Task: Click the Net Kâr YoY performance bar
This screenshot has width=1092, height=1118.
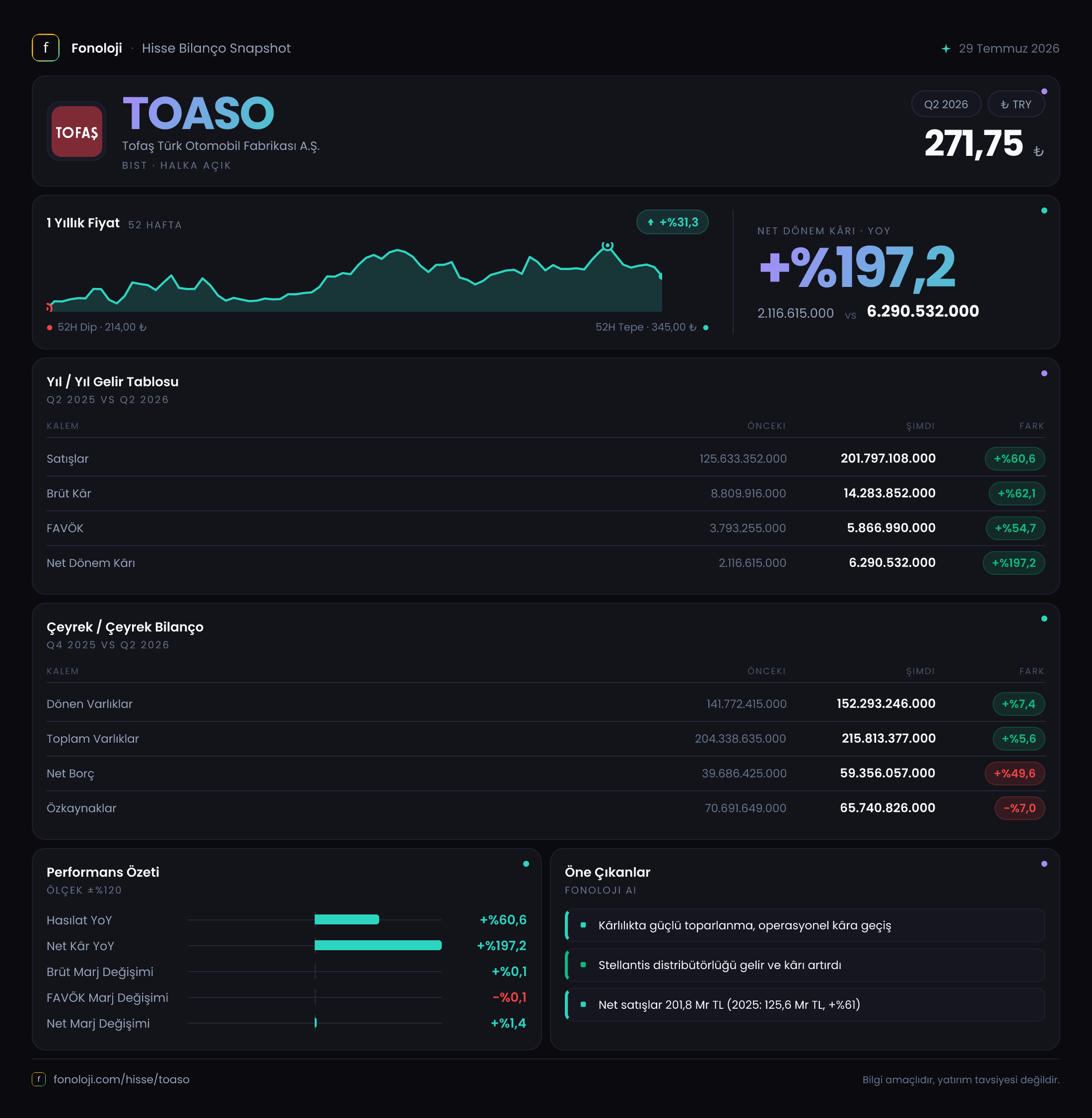Action: (378, 945)
